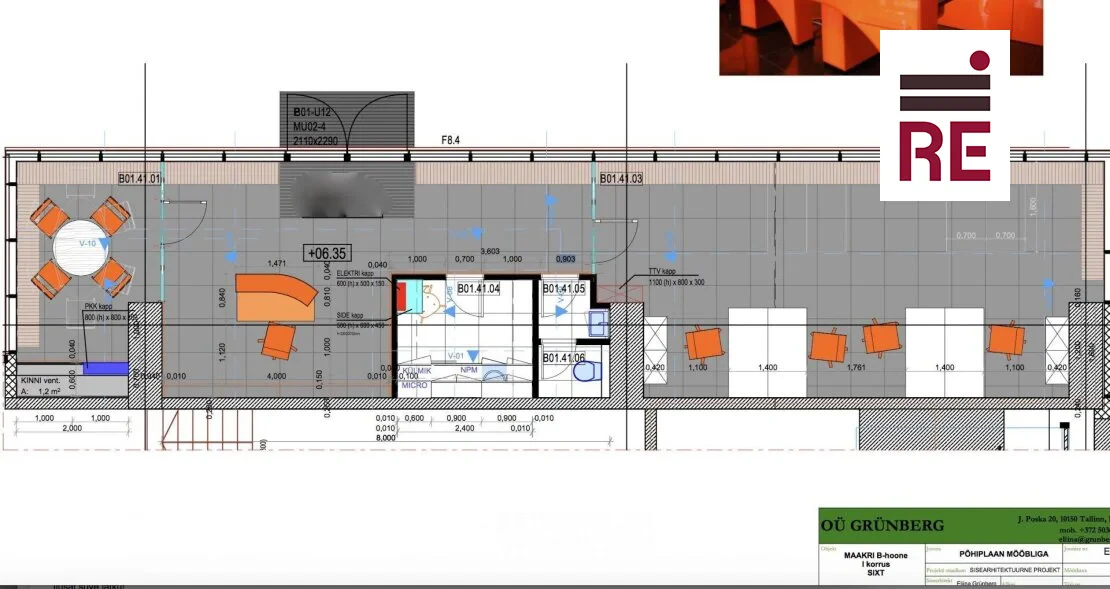Click the sink symbol in room B01.41.05

[x=597, y=323]
